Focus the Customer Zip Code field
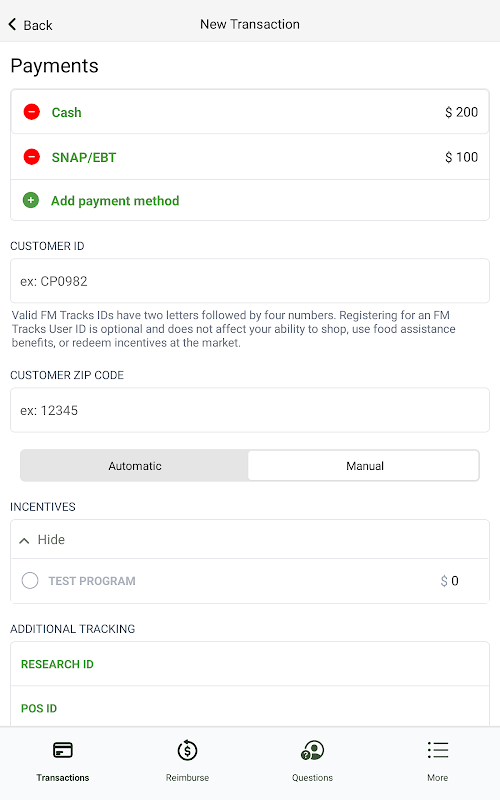 coord(250,410)
